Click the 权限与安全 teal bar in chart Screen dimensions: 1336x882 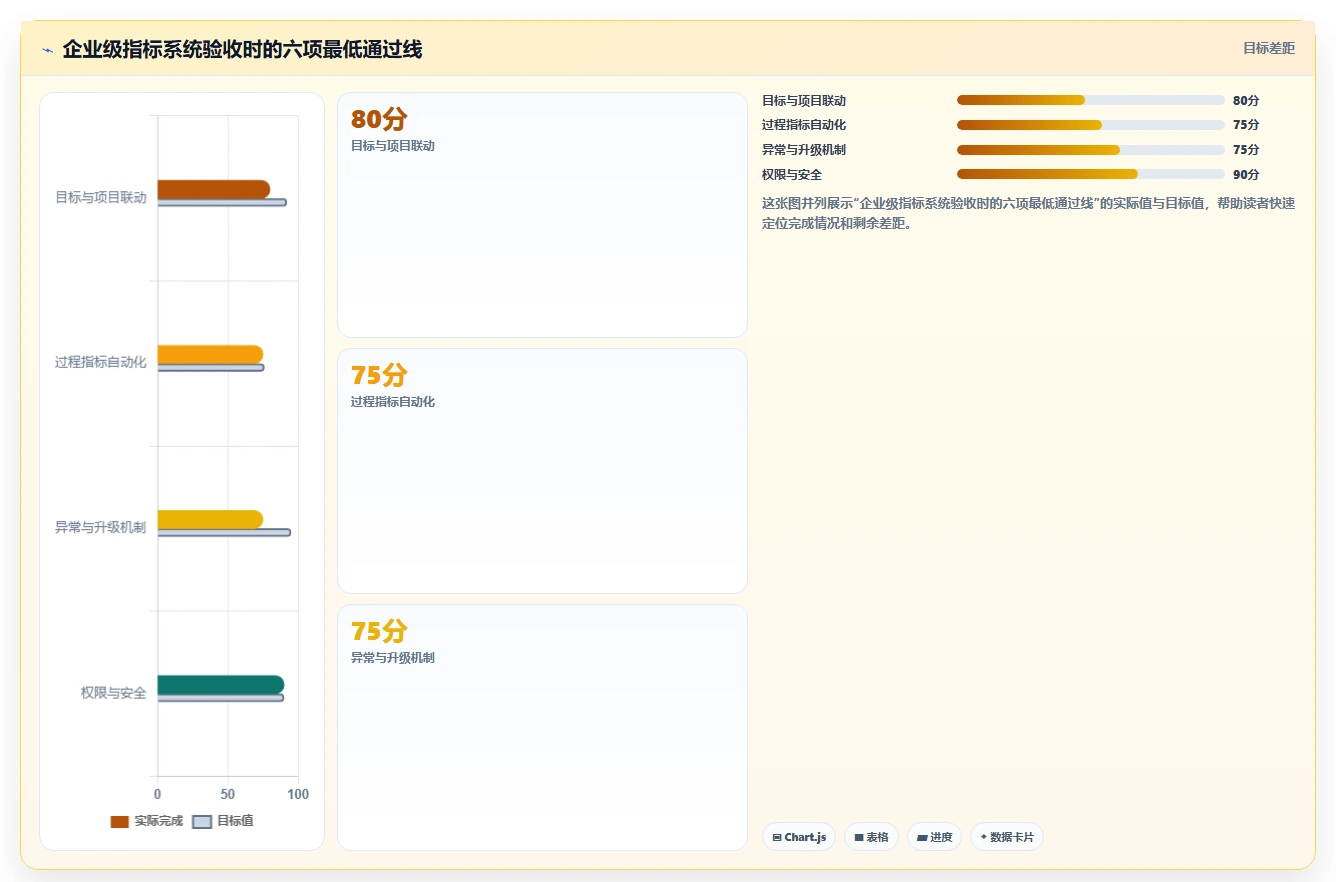(221, 685)
